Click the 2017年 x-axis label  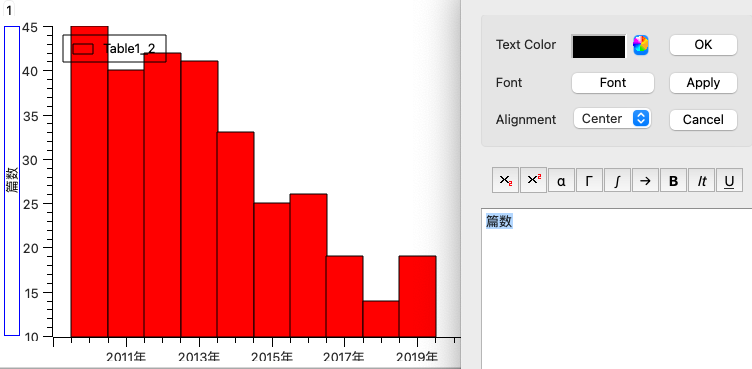[x=344, y=357]
